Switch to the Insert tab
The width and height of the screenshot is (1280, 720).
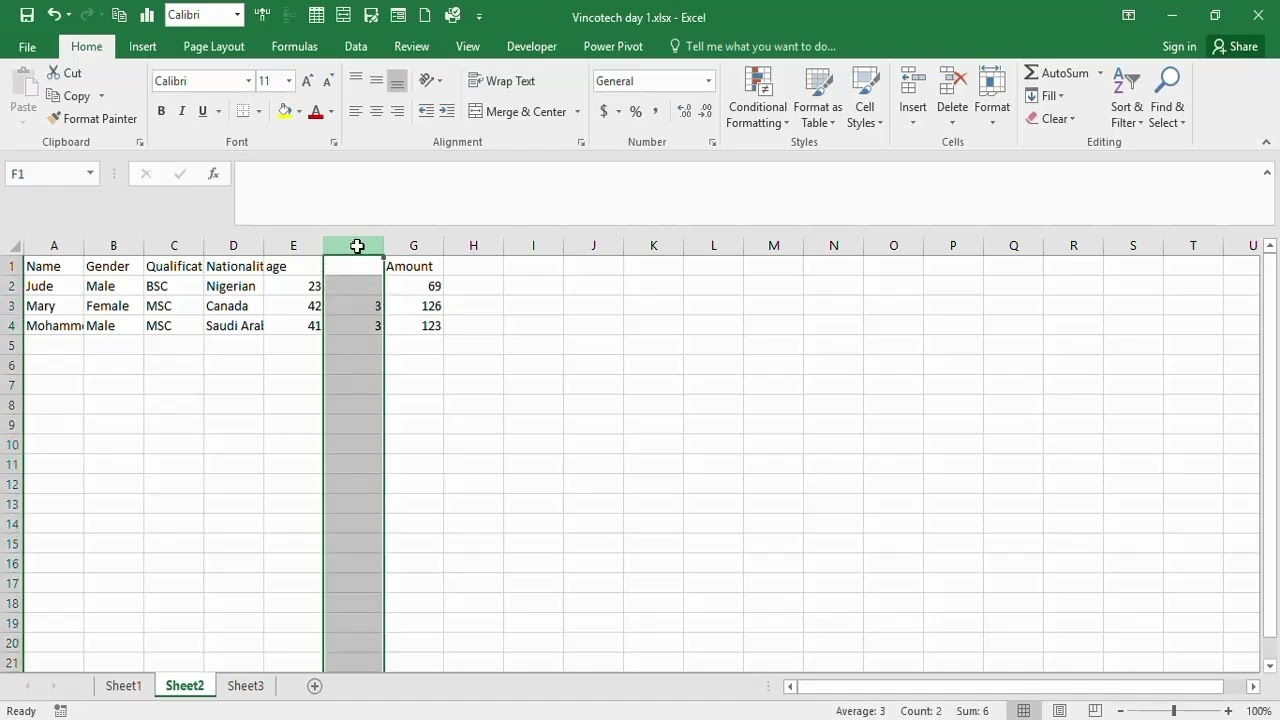(142, 46)
